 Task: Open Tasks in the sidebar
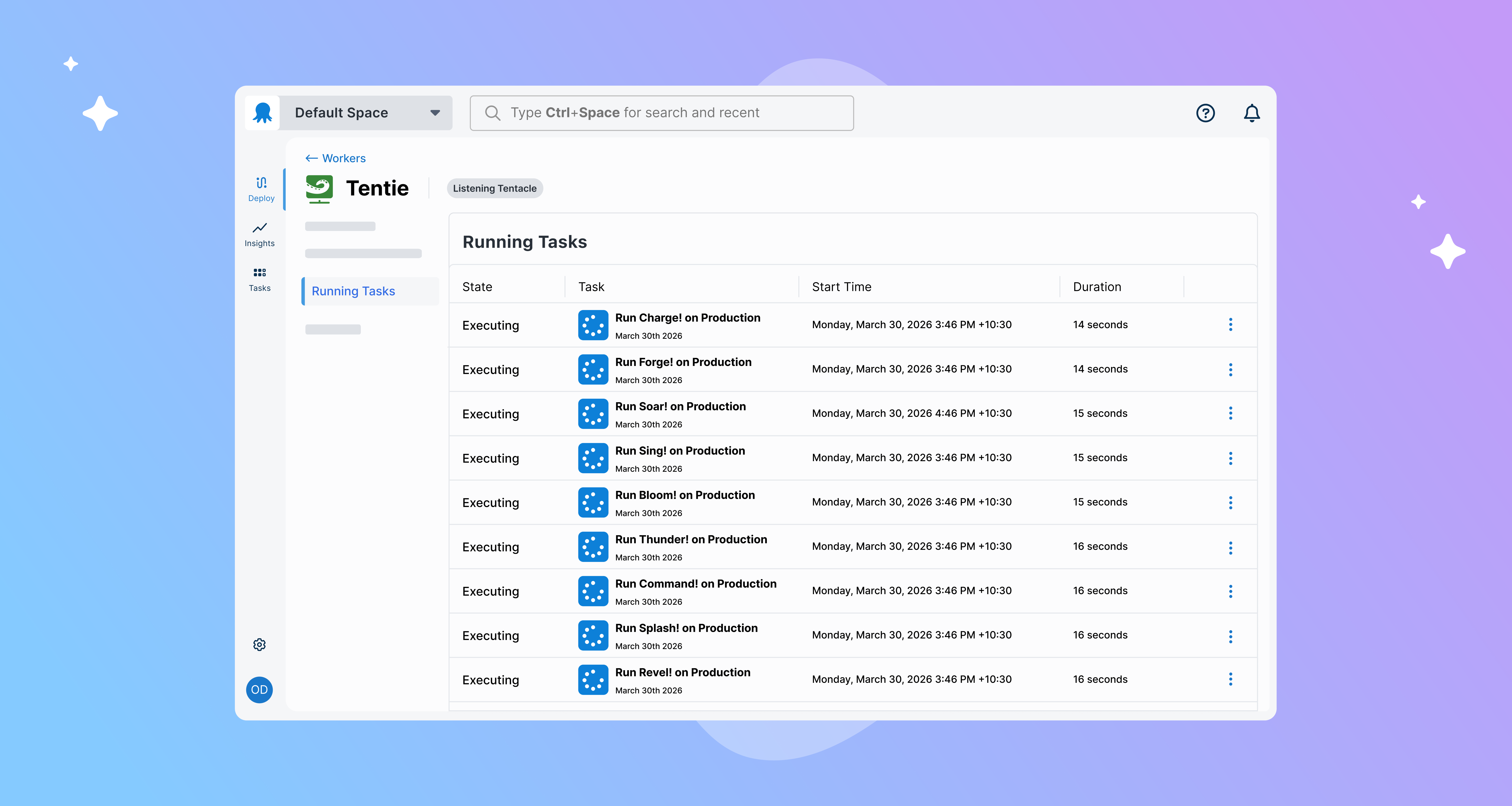(260, 279)
